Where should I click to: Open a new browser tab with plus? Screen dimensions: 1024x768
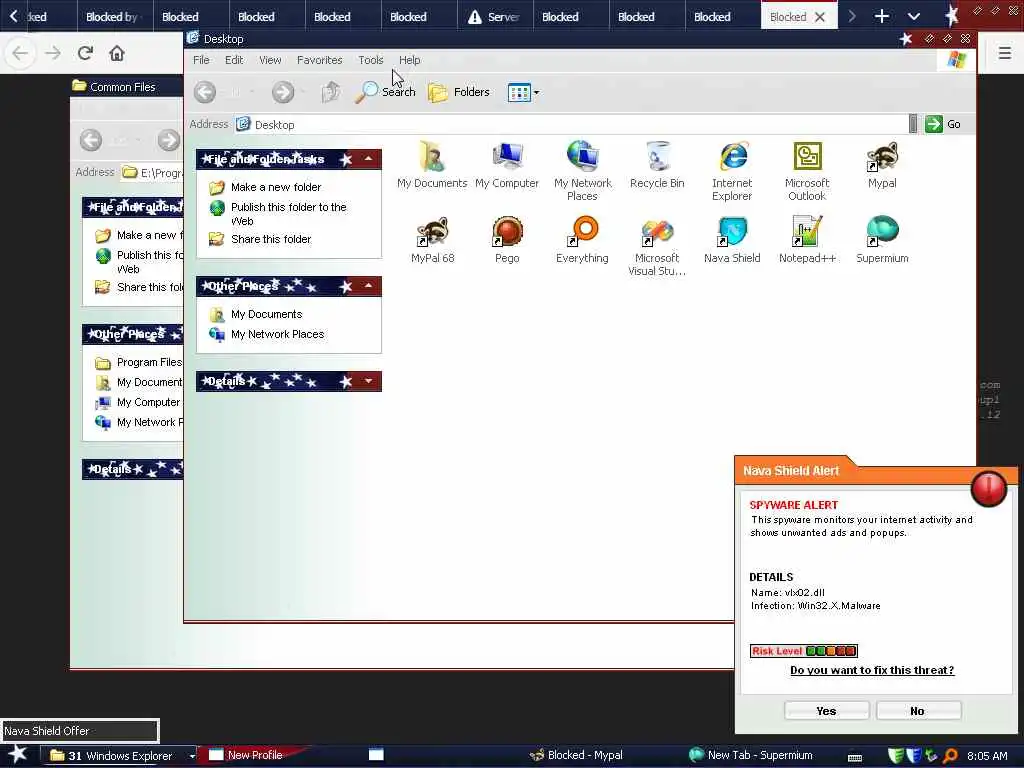tap(882, 16)
